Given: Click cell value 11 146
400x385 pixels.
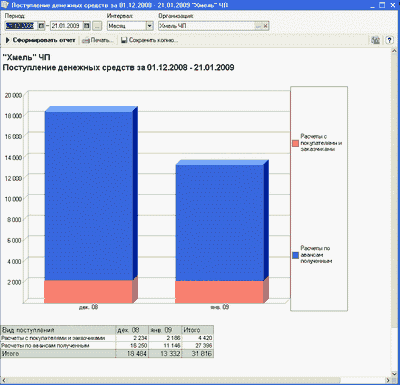Looking at the screenshot, I should click(x=165, y=346).
